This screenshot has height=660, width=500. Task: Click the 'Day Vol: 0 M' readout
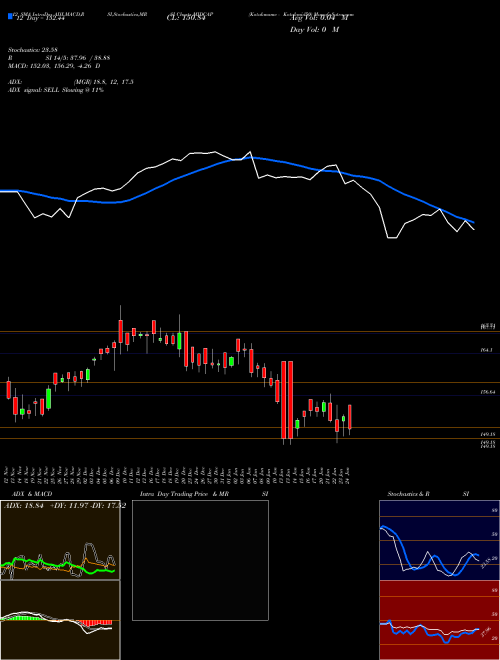[x=314, y=30]
